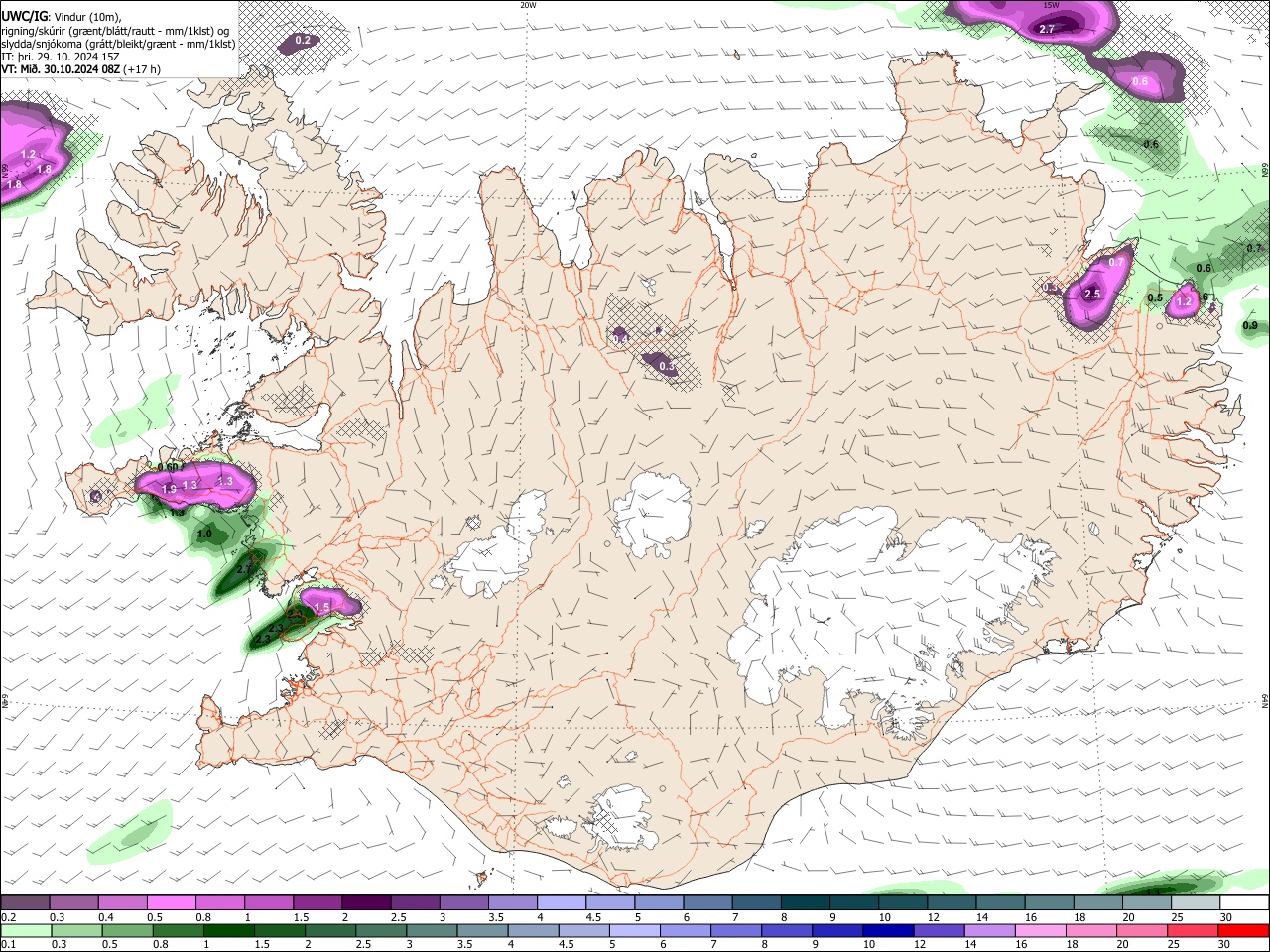Click the 1.1 value at the bottom green patch

point(1153,892)
